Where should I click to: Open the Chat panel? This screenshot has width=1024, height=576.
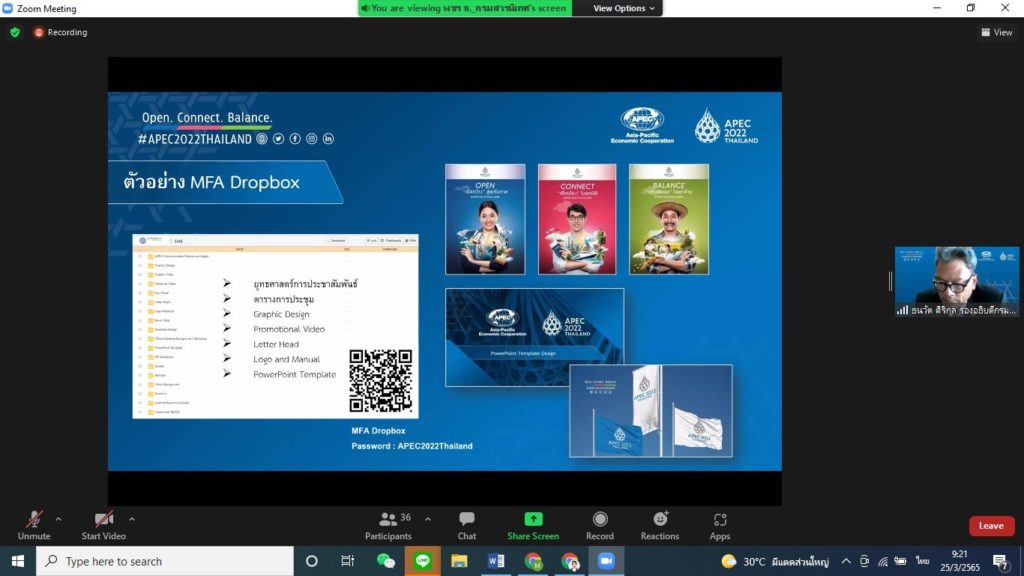coord(467,525)
